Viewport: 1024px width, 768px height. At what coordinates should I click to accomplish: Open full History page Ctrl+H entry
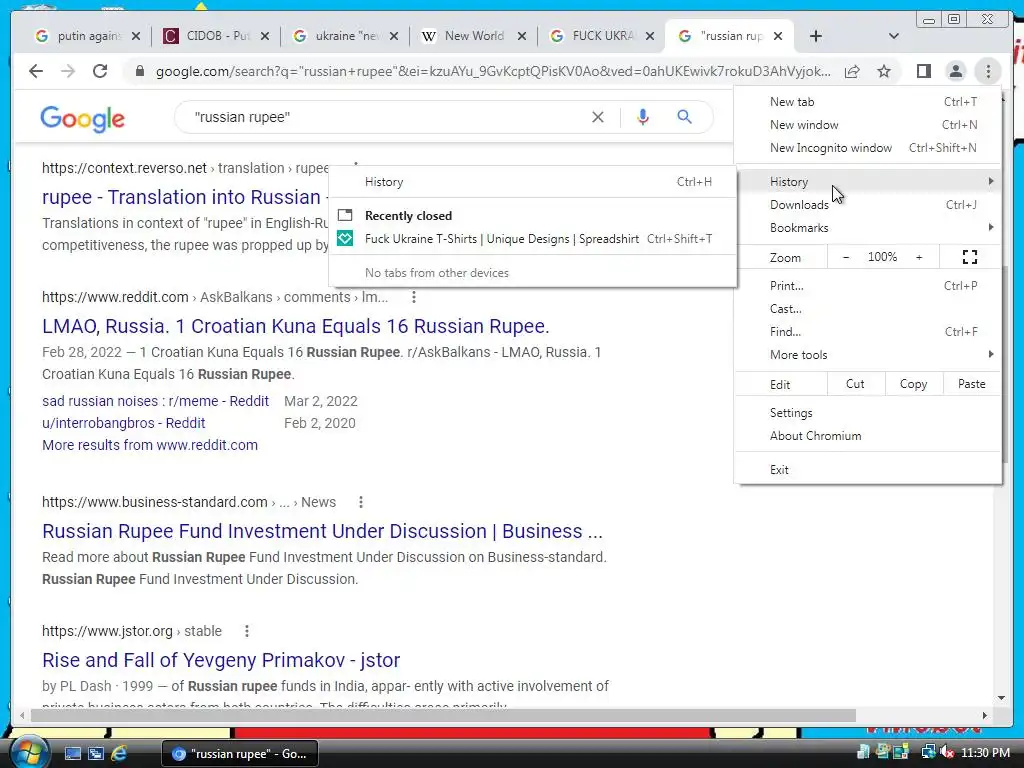(x=533, y=182)
